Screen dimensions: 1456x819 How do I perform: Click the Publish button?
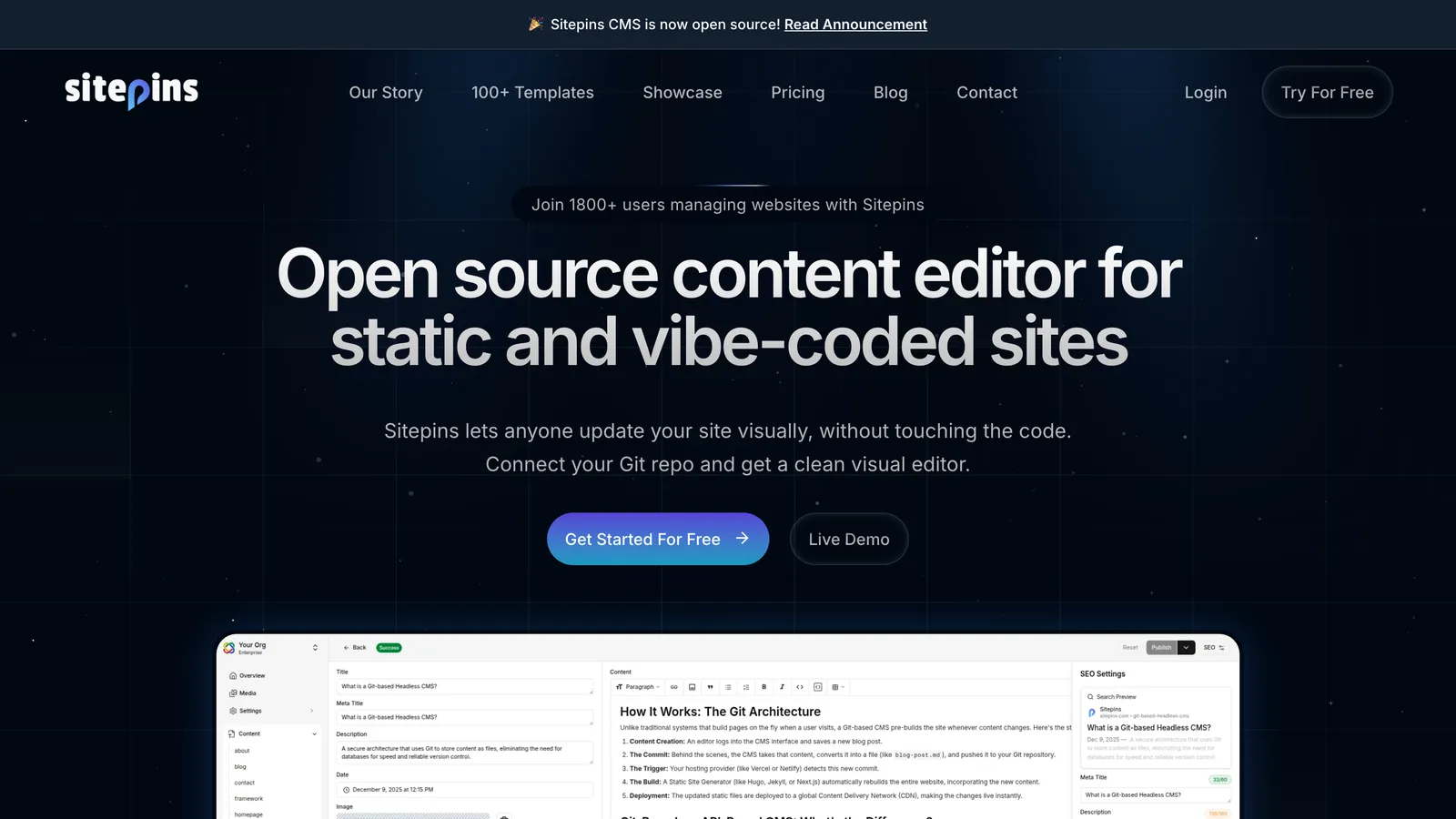pyautogui.click(x=1162, y=648)
